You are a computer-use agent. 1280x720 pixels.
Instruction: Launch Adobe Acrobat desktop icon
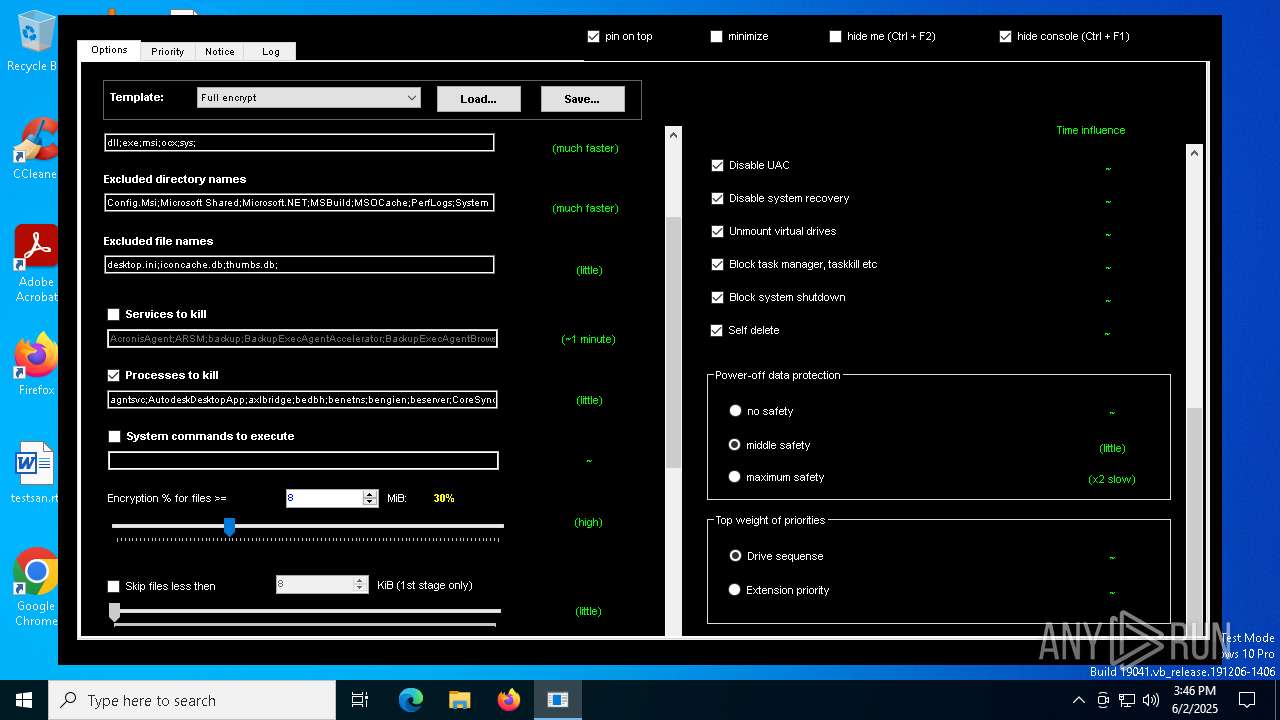(35, 262)
